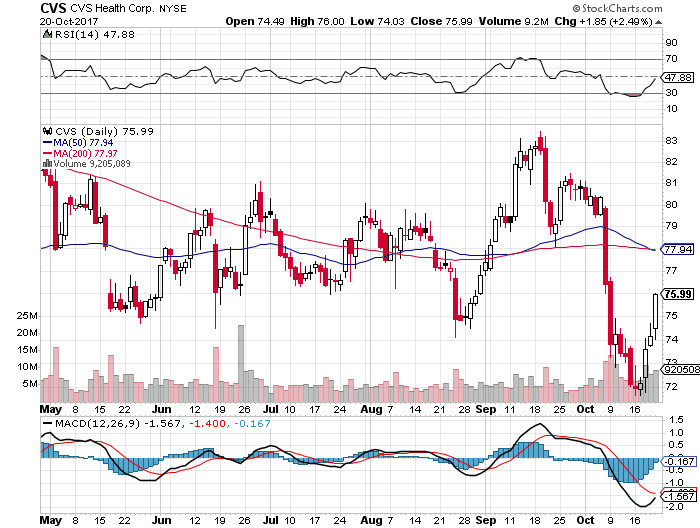The height and width of the screenshot is (528, 700).
Task: Click the MACD line icon in legend
Action: pos(45,425)
